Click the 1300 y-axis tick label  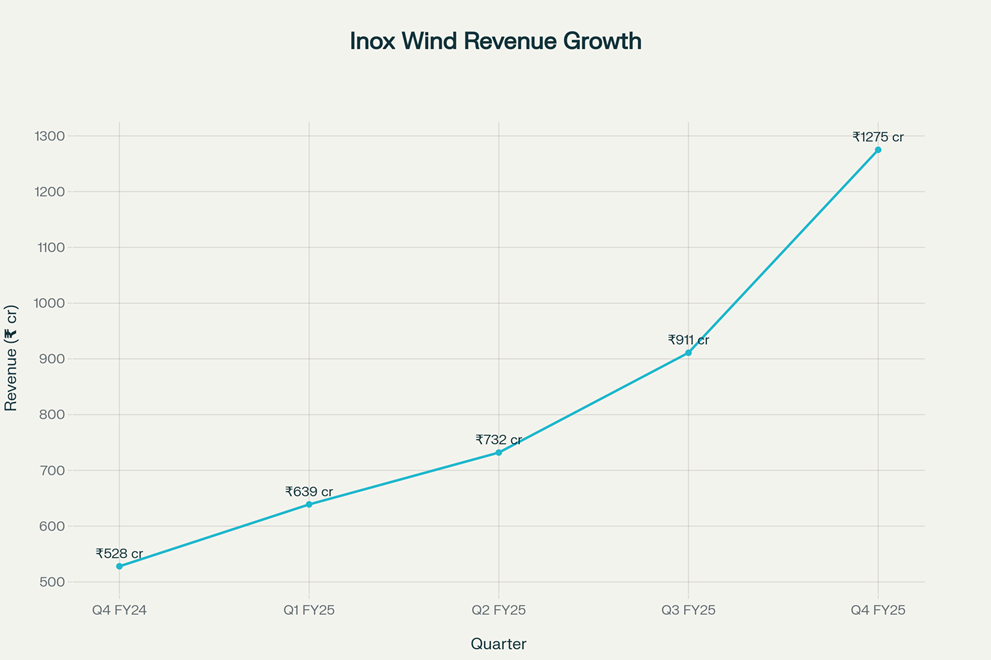49,137
